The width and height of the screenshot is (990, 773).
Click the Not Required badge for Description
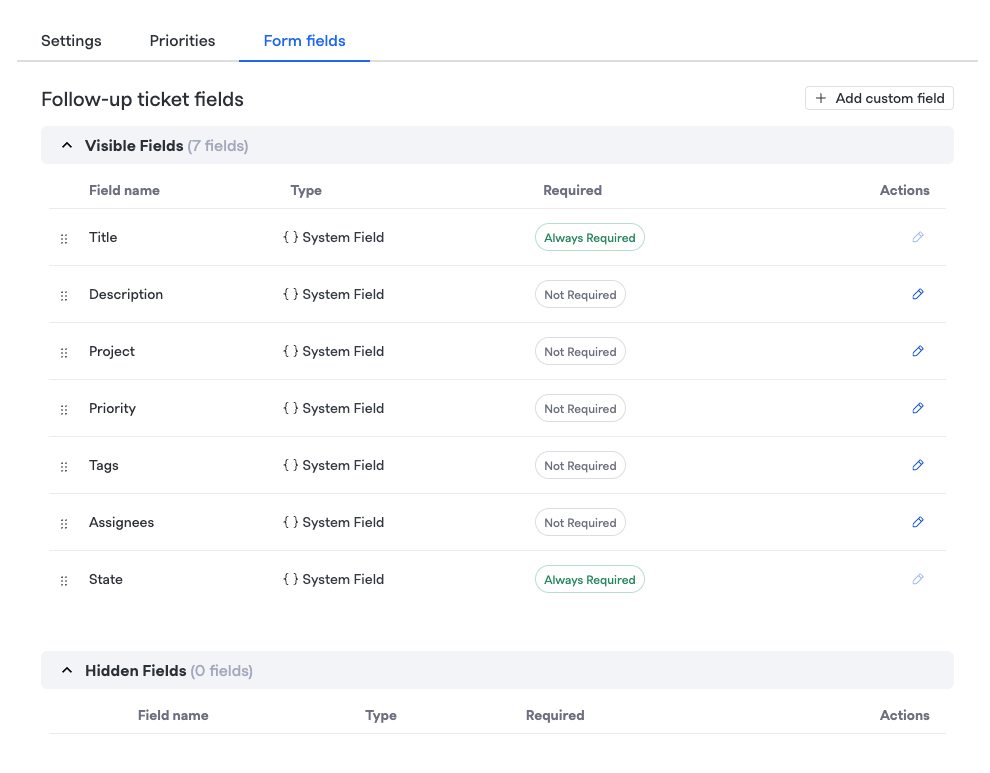click(580, 295)
